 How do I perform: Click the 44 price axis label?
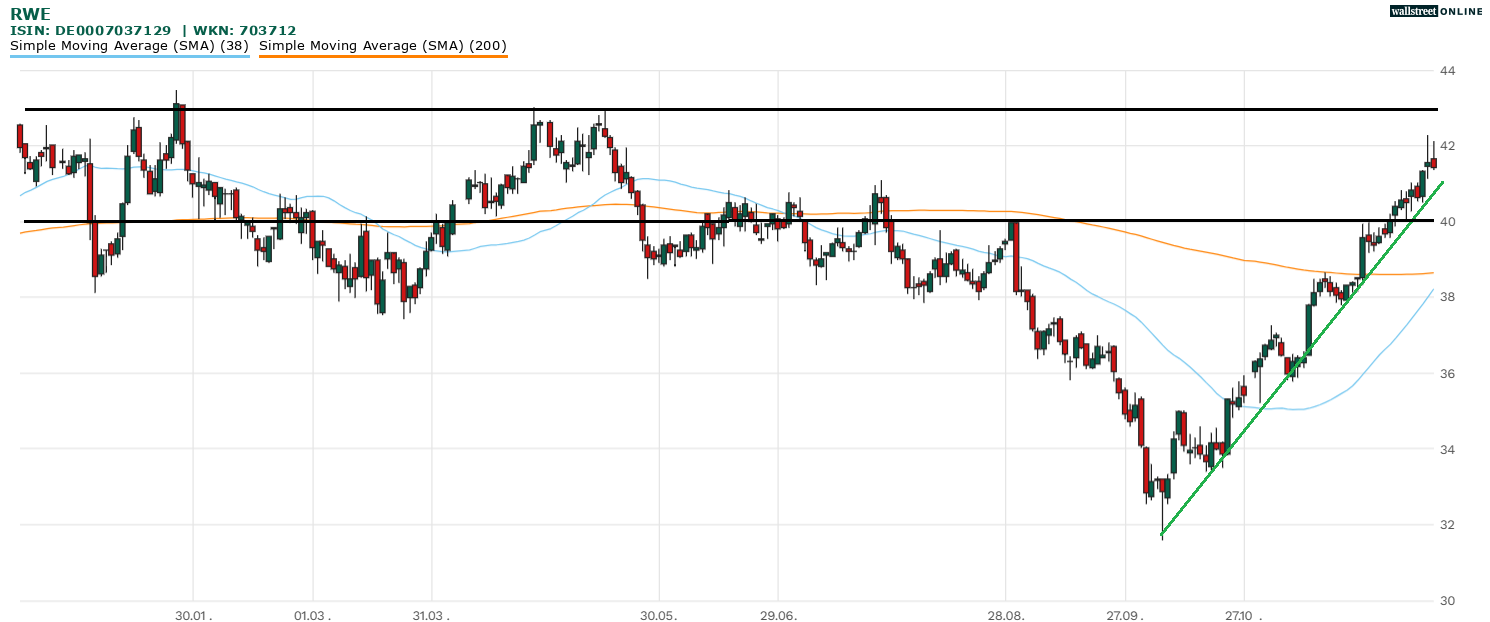pos(1447,71)
